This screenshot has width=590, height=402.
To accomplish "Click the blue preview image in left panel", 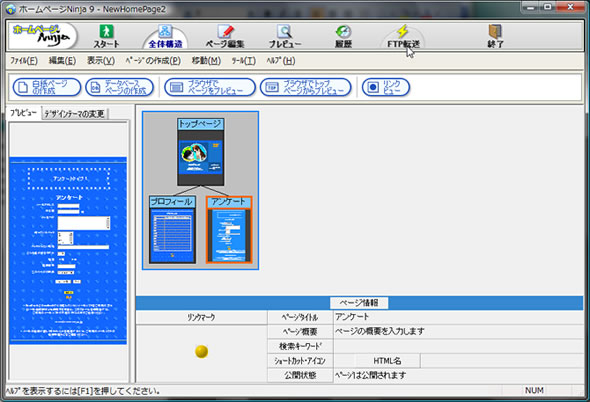I will click(68, 250).
